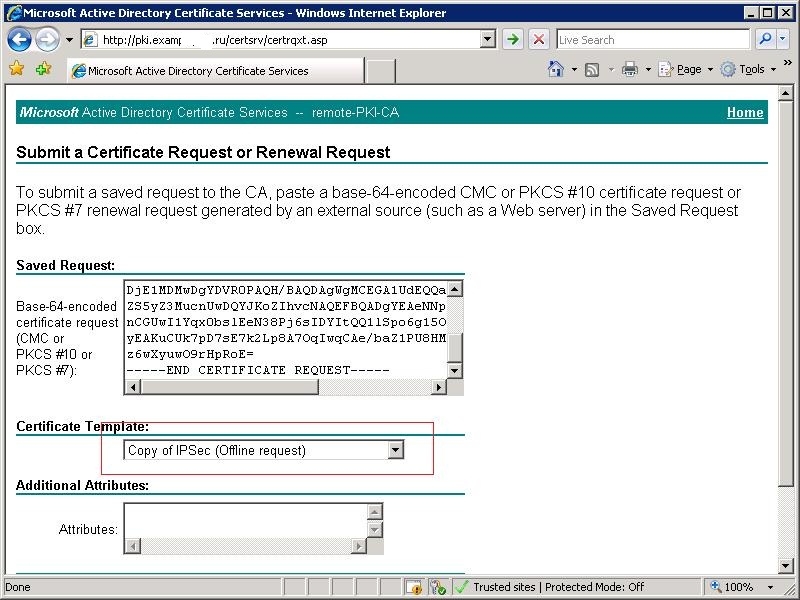Click Saved Request horizontal scroll left arrow

[x=133, y=387]
